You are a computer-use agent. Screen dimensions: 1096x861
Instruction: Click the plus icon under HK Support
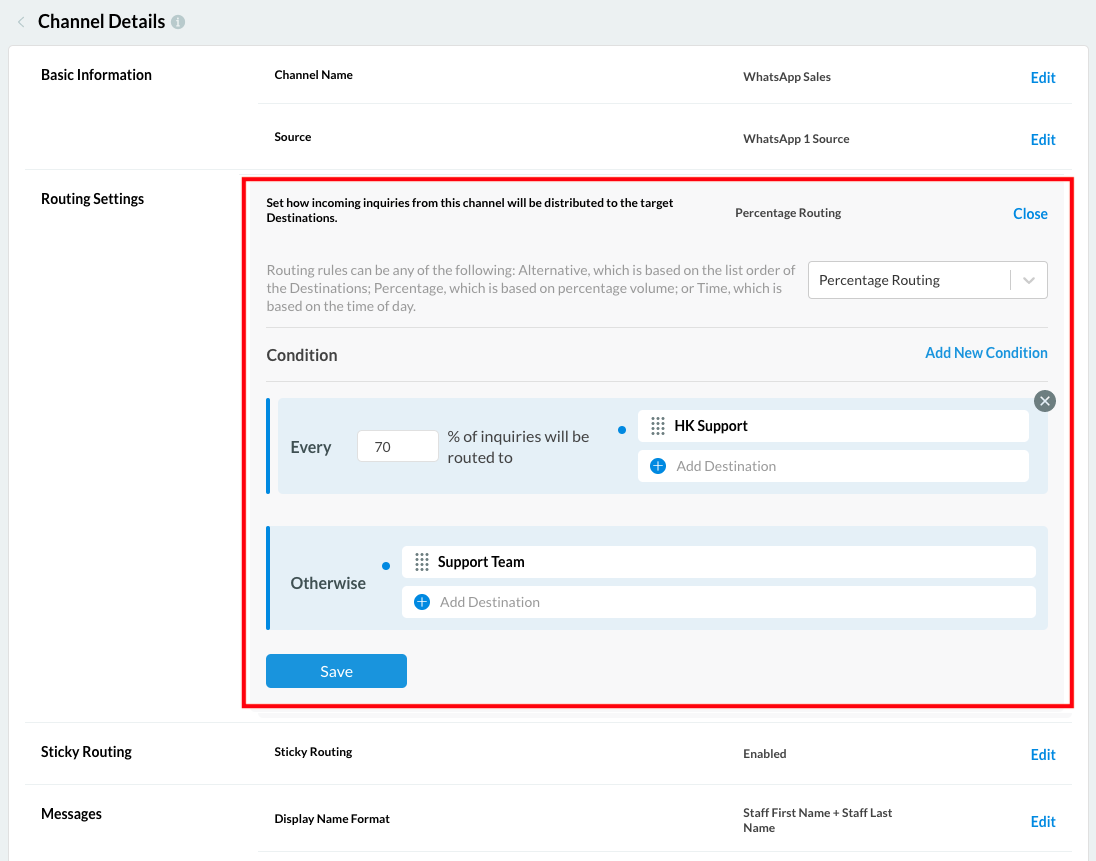(x=658, y=466)
